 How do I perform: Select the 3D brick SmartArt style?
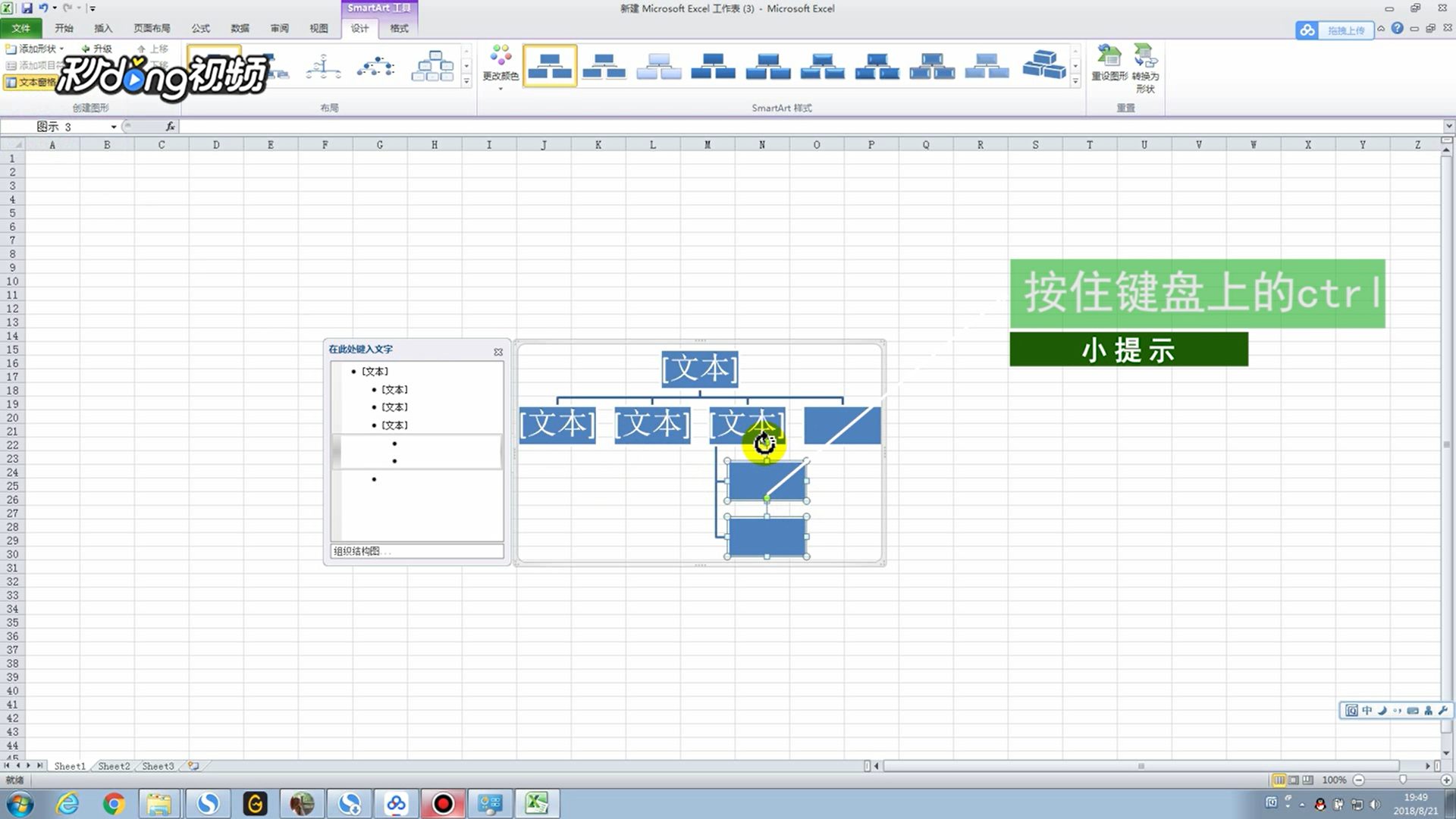click(1043, 66)
